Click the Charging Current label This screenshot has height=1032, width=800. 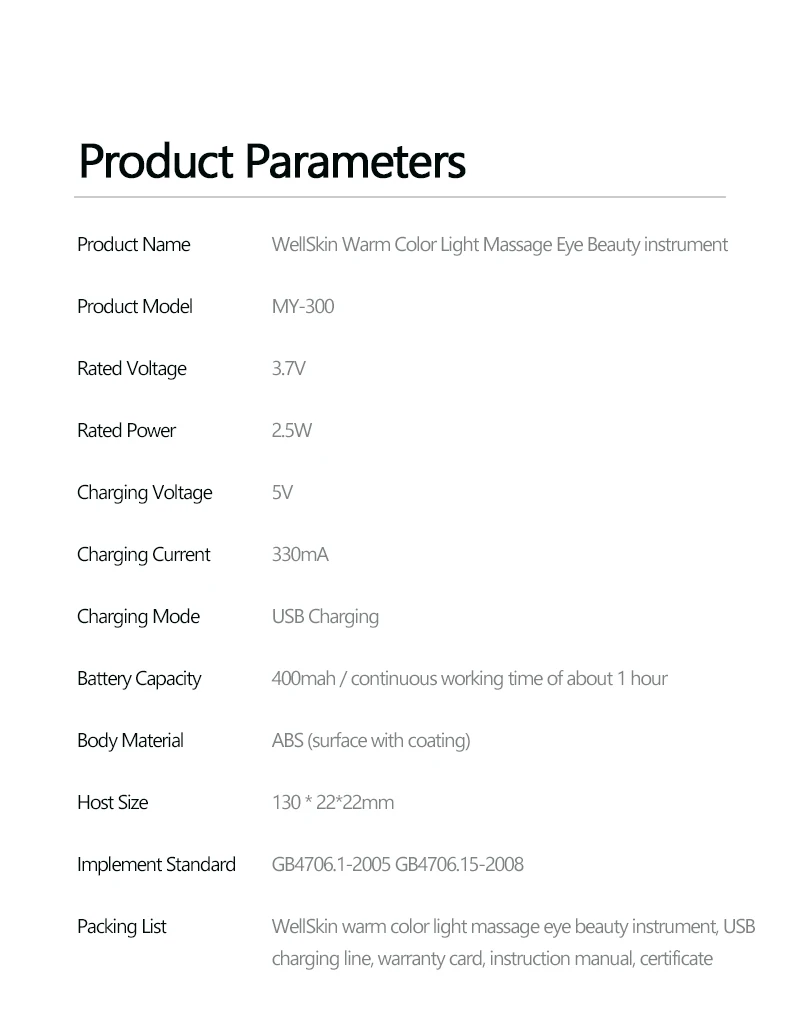point(143,555)
